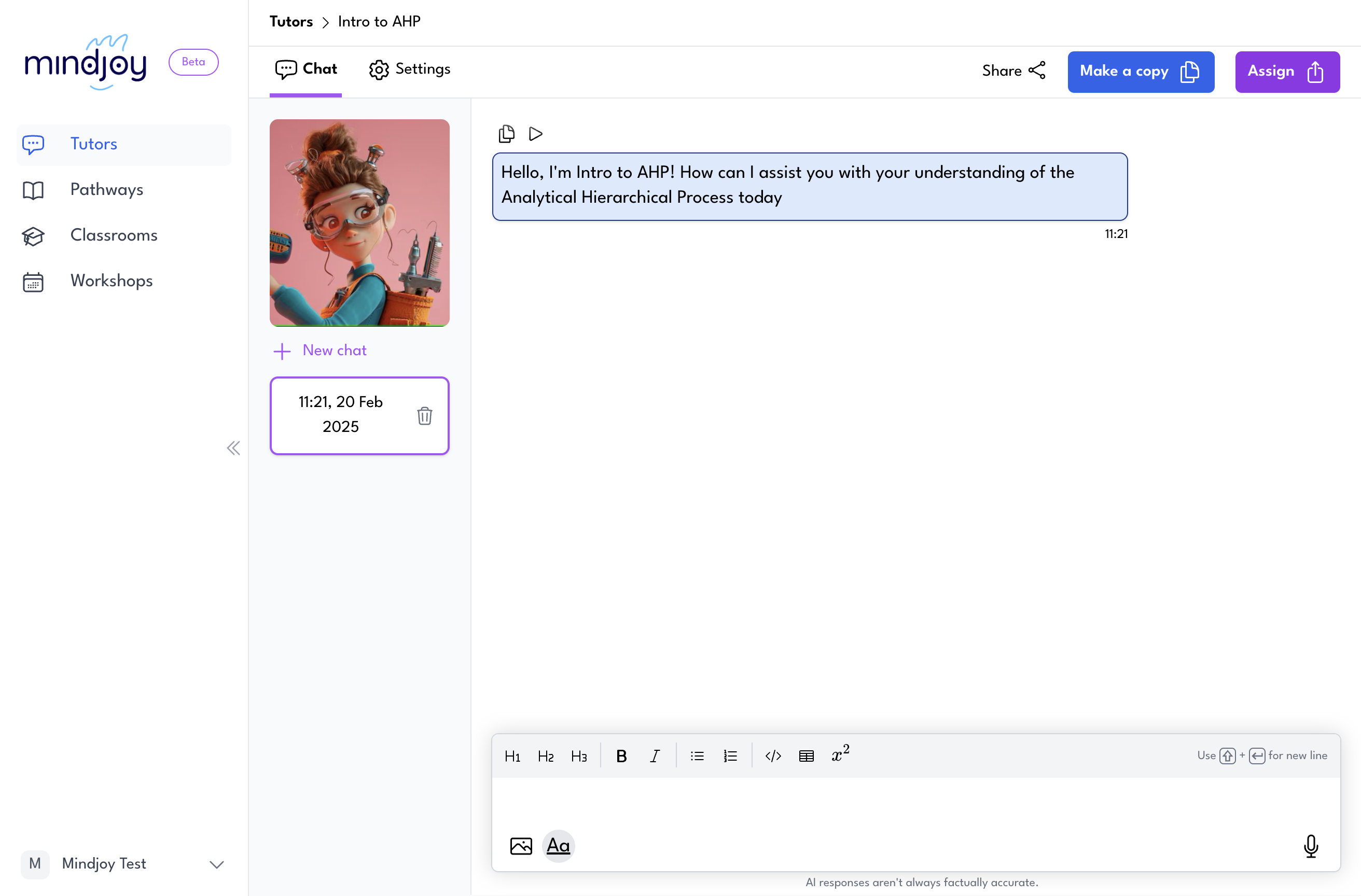Insert a numbered list

click(730, 756)
